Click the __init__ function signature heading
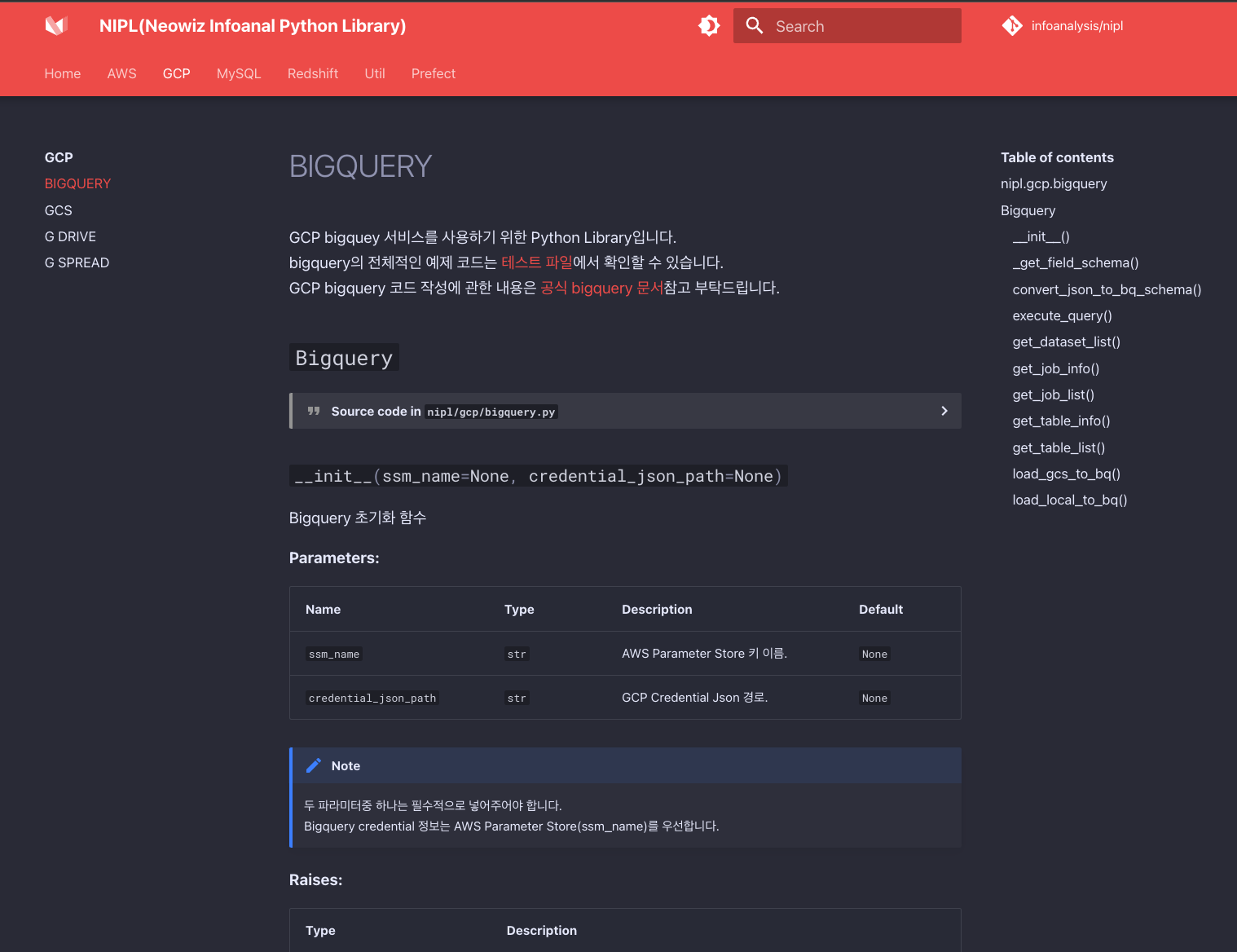This screenshot has width=1237, height=952. coord(539,476)
